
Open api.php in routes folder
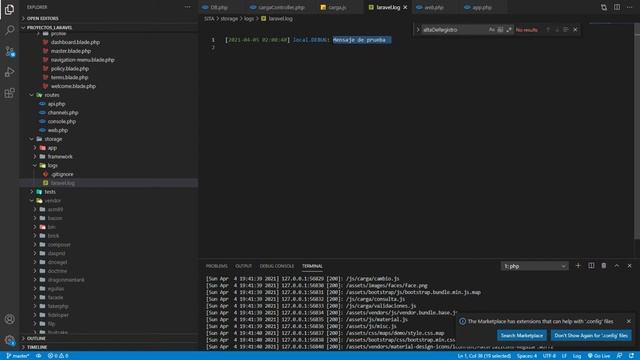point(56,104)
